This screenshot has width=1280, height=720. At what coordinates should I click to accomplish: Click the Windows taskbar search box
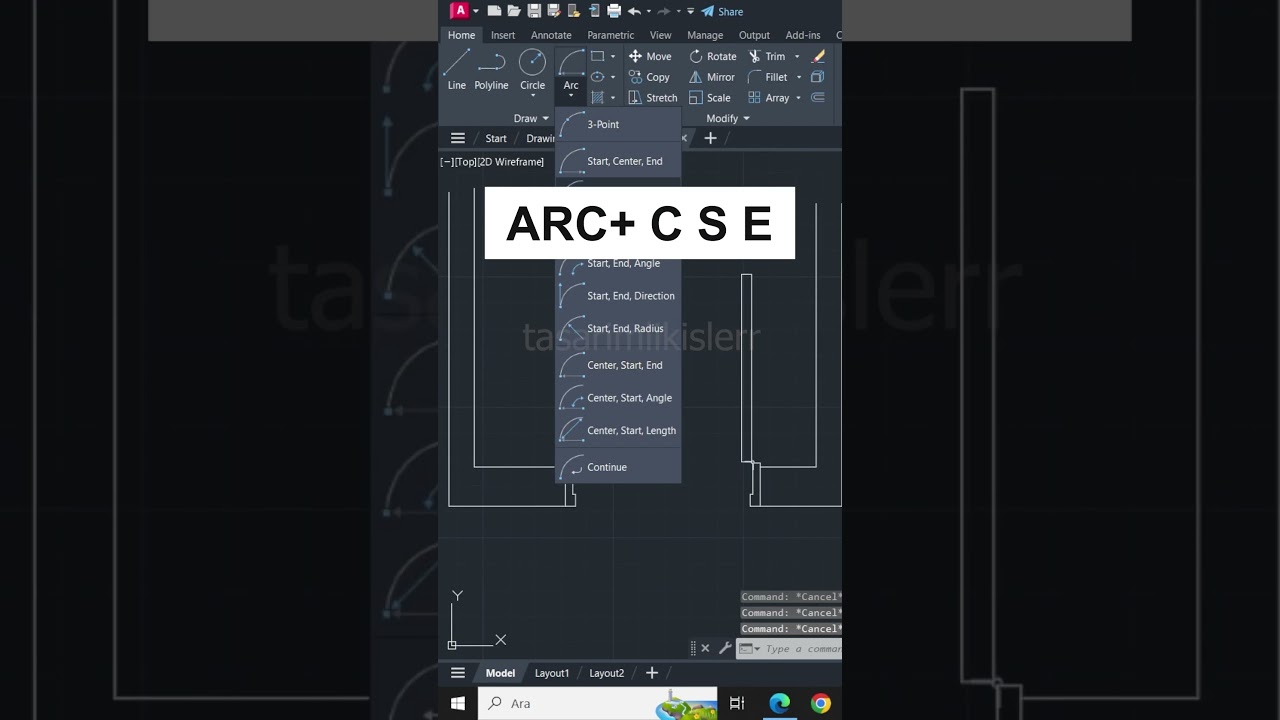tap(598, 703)
